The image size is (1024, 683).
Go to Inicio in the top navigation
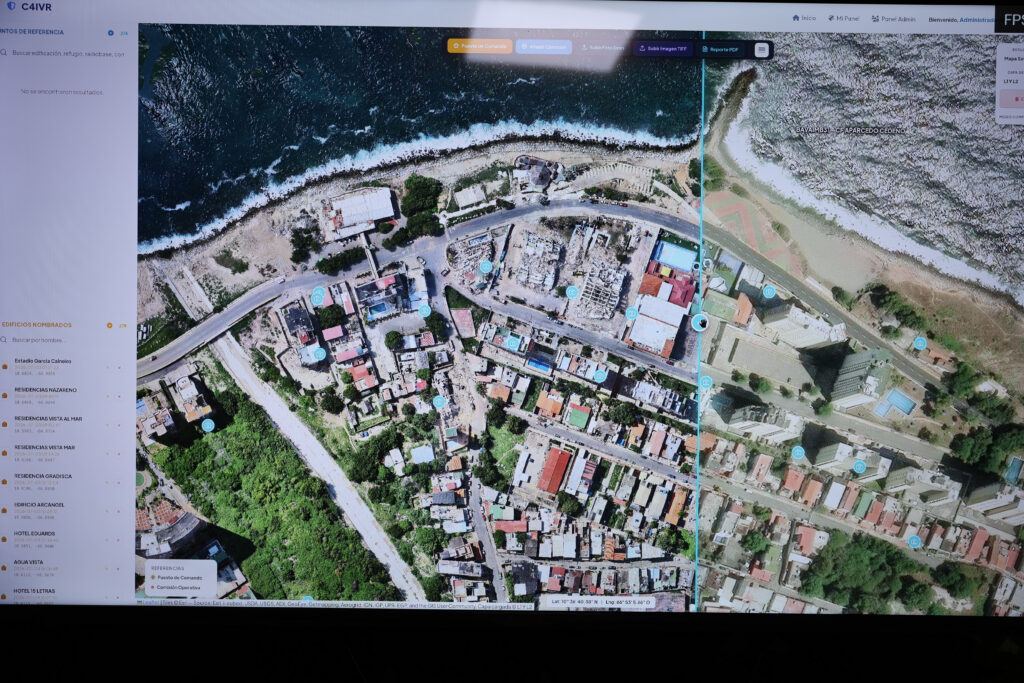tap(804, 18)
